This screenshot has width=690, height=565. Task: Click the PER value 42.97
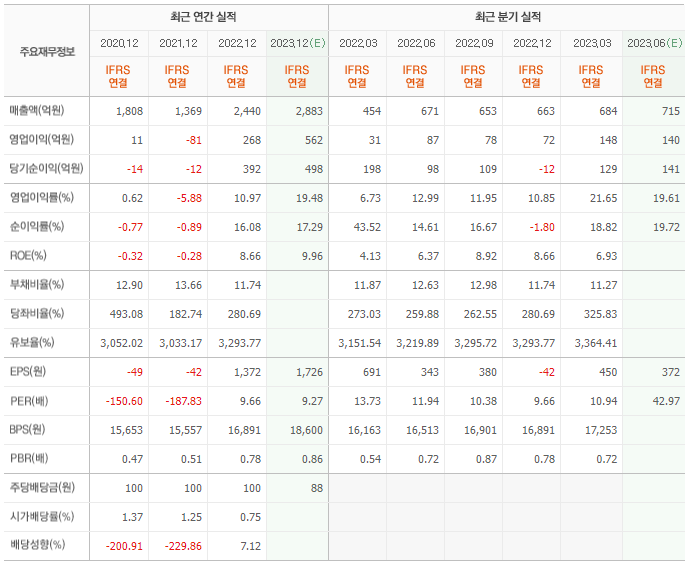(666, 402)
